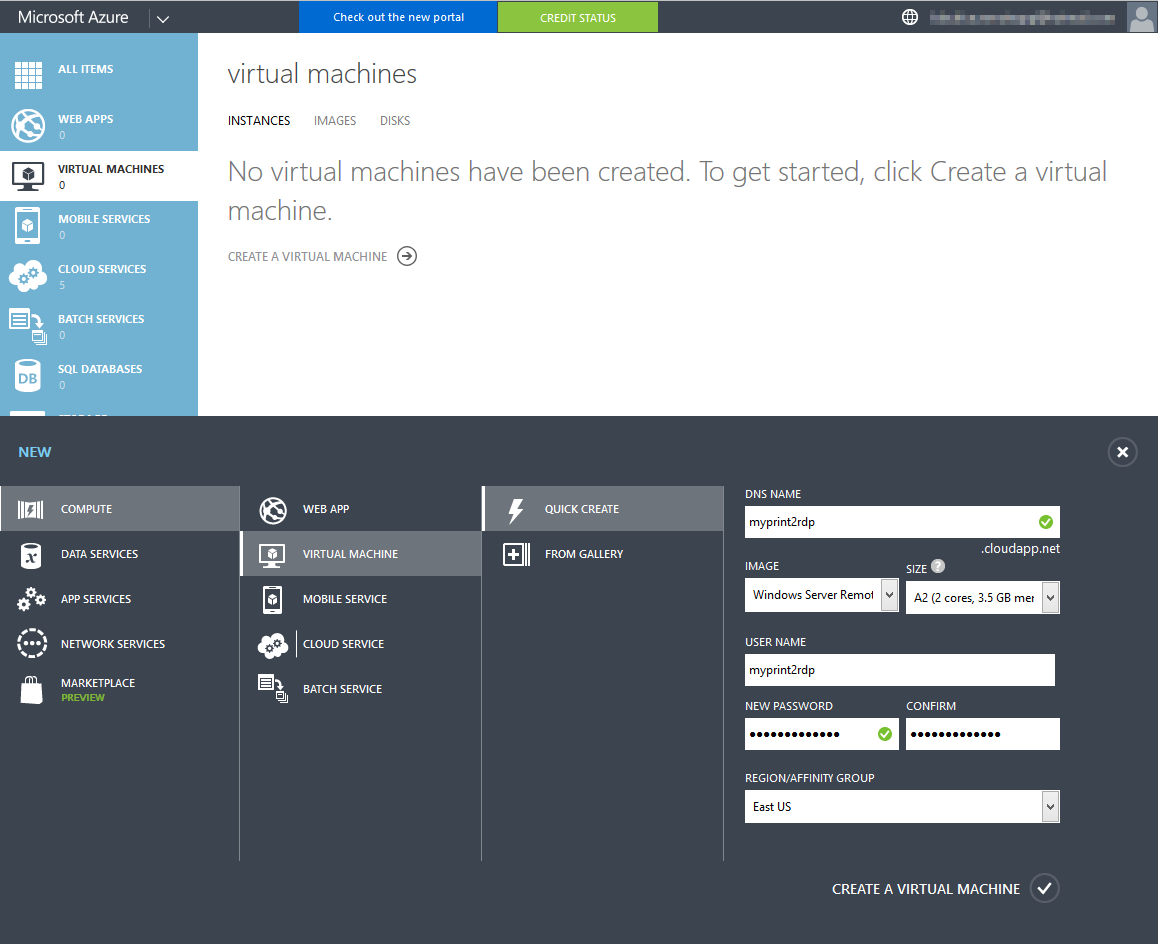Select App Services in the New menu

tap(120, 599)
